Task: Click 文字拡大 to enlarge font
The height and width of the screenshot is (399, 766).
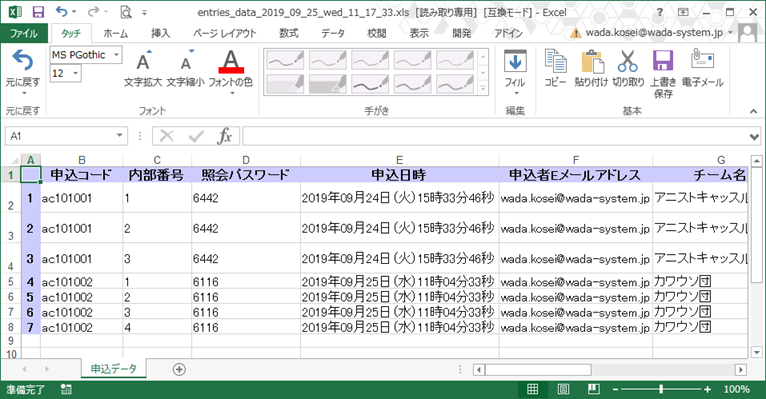Action: coord(143,68)
